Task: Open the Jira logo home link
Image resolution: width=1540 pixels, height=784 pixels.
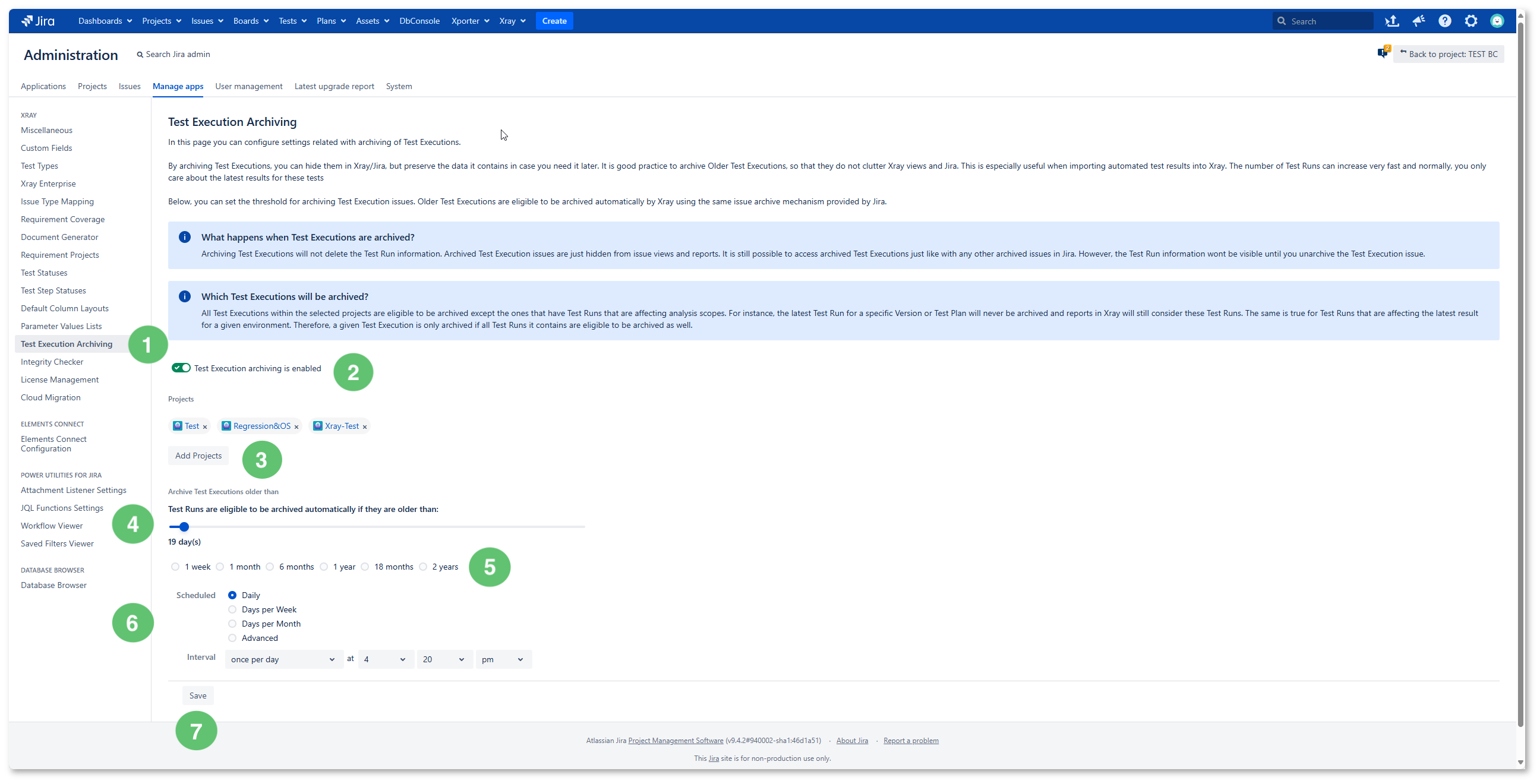Action: (x=37, y=21)
